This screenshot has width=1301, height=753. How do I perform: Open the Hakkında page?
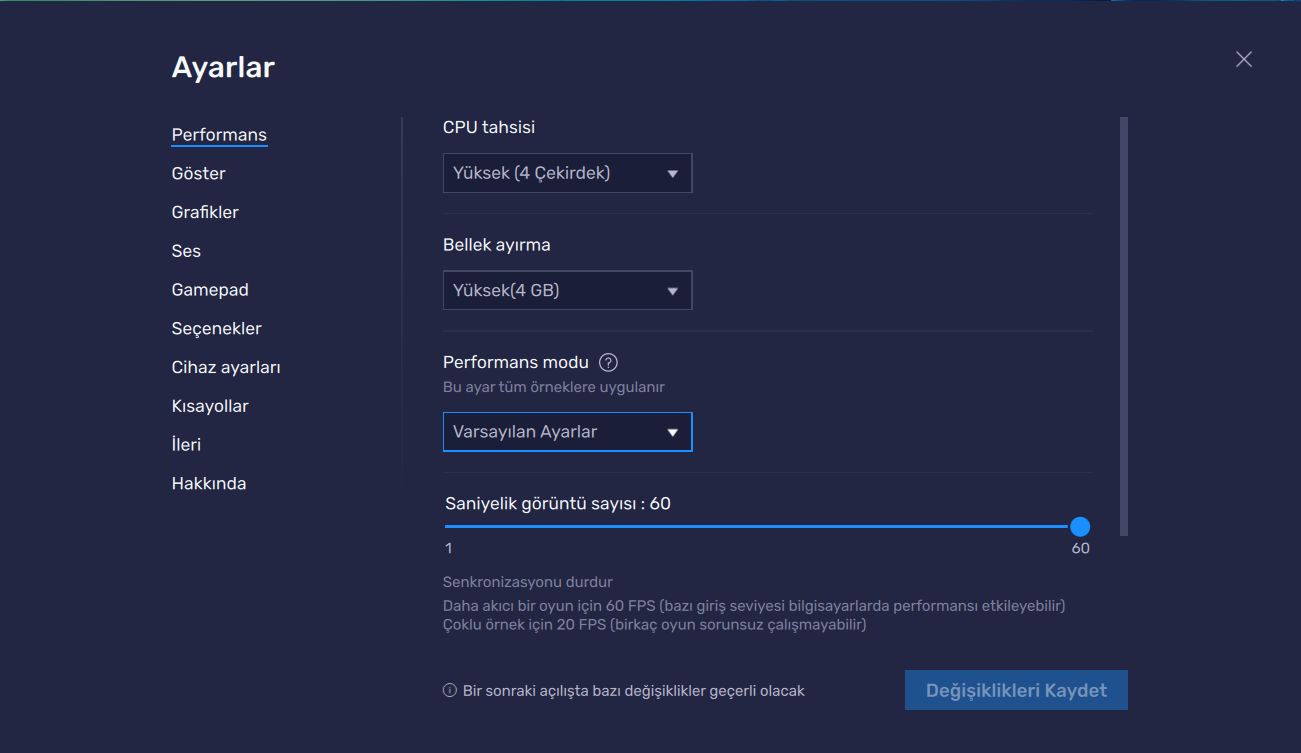[209, 484]
